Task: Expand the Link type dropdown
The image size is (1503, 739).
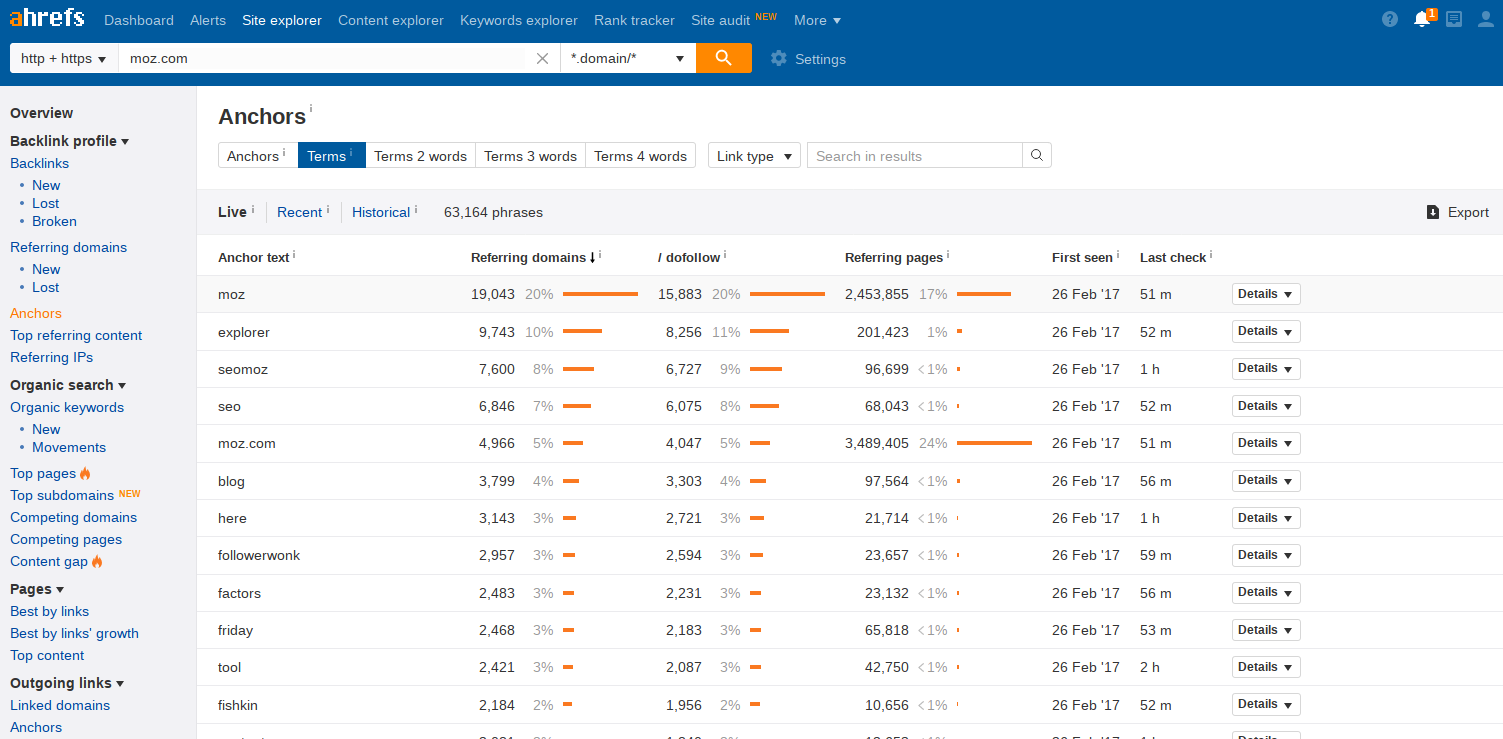Action: [x=754, y=155]
